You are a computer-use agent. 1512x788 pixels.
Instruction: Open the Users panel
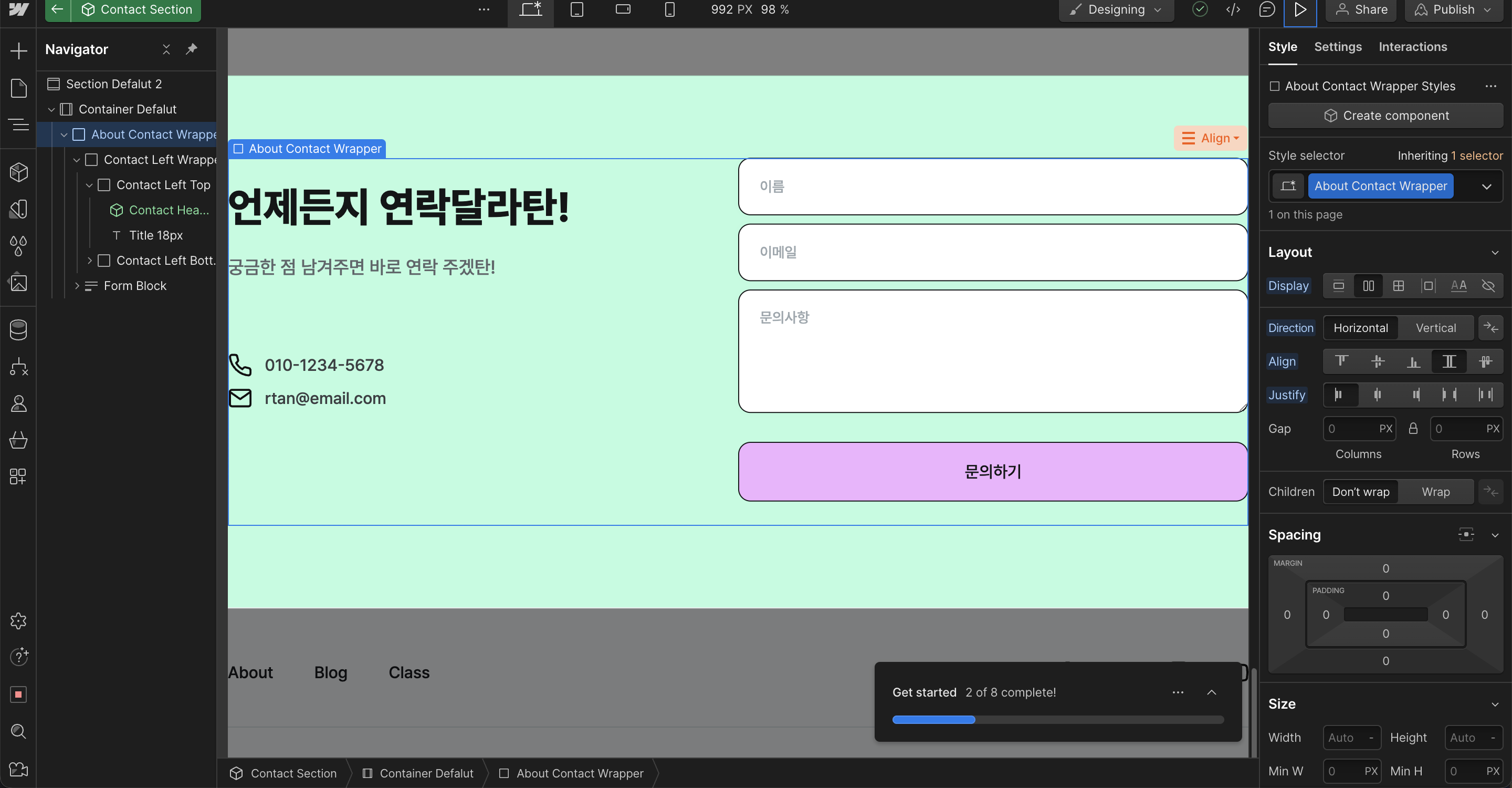coord(18,403)
